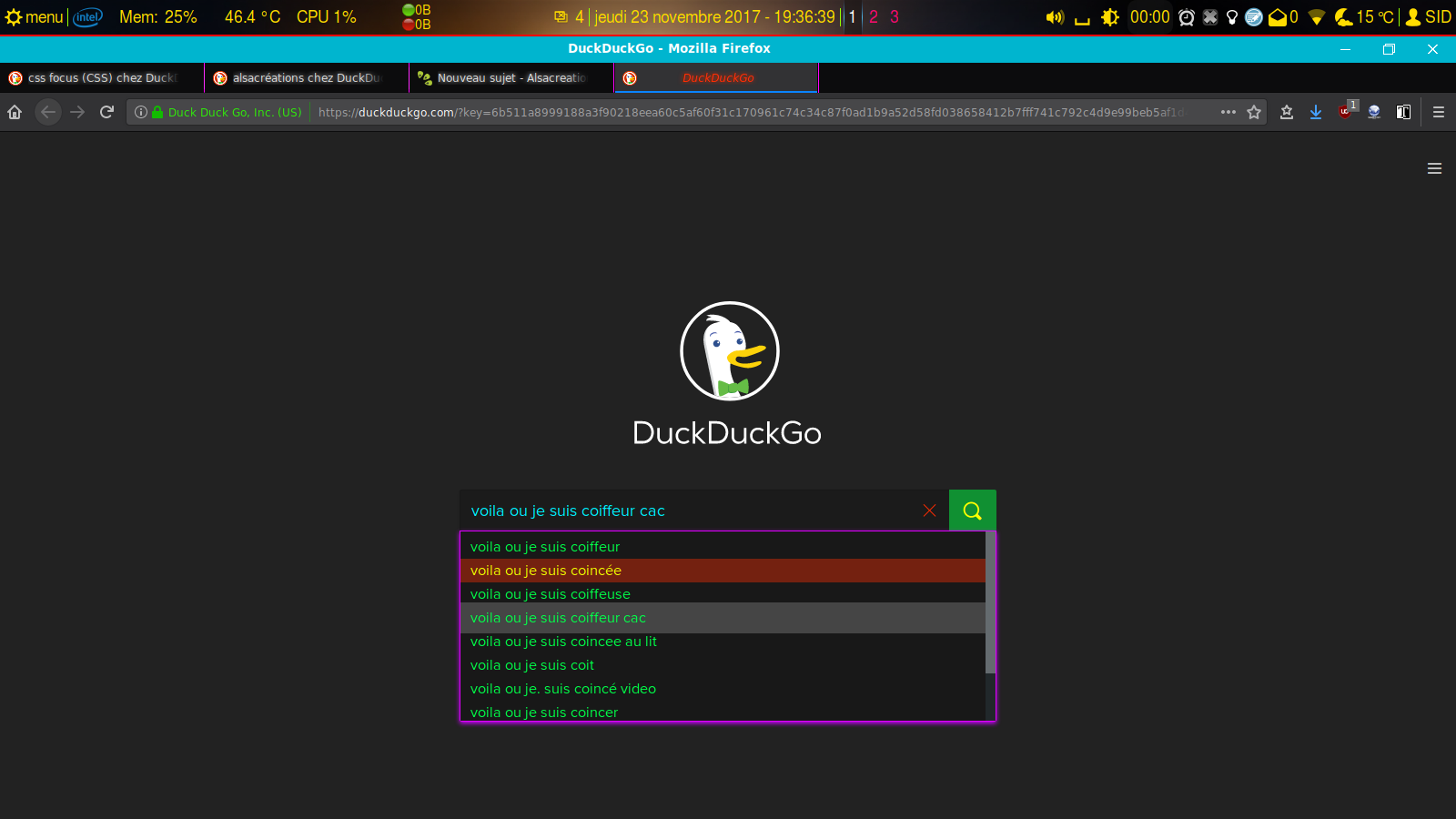Click the Mem: 25% indicator
The width and height of the screenshot is (1456, 819).
tap(158, 17)
